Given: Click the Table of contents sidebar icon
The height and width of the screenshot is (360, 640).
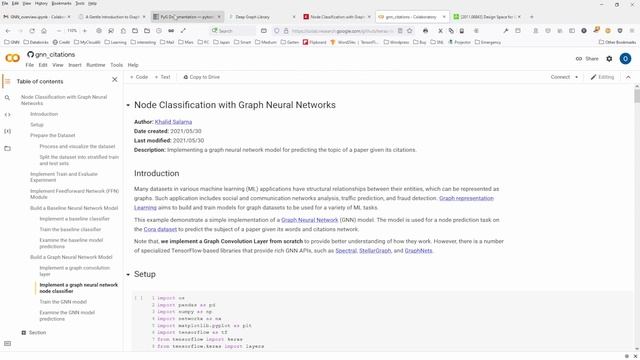Looking at the screenshot, I should (7, 81).
